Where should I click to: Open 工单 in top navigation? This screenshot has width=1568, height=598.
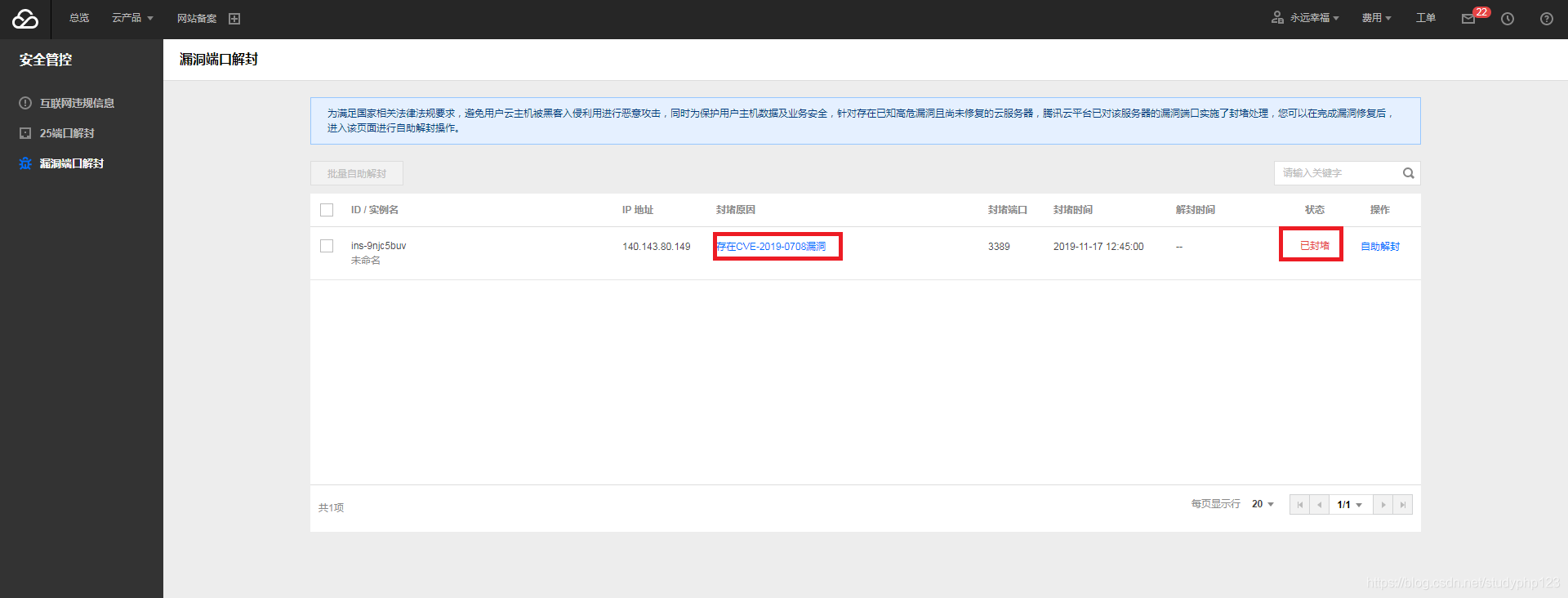(1426, 18)
